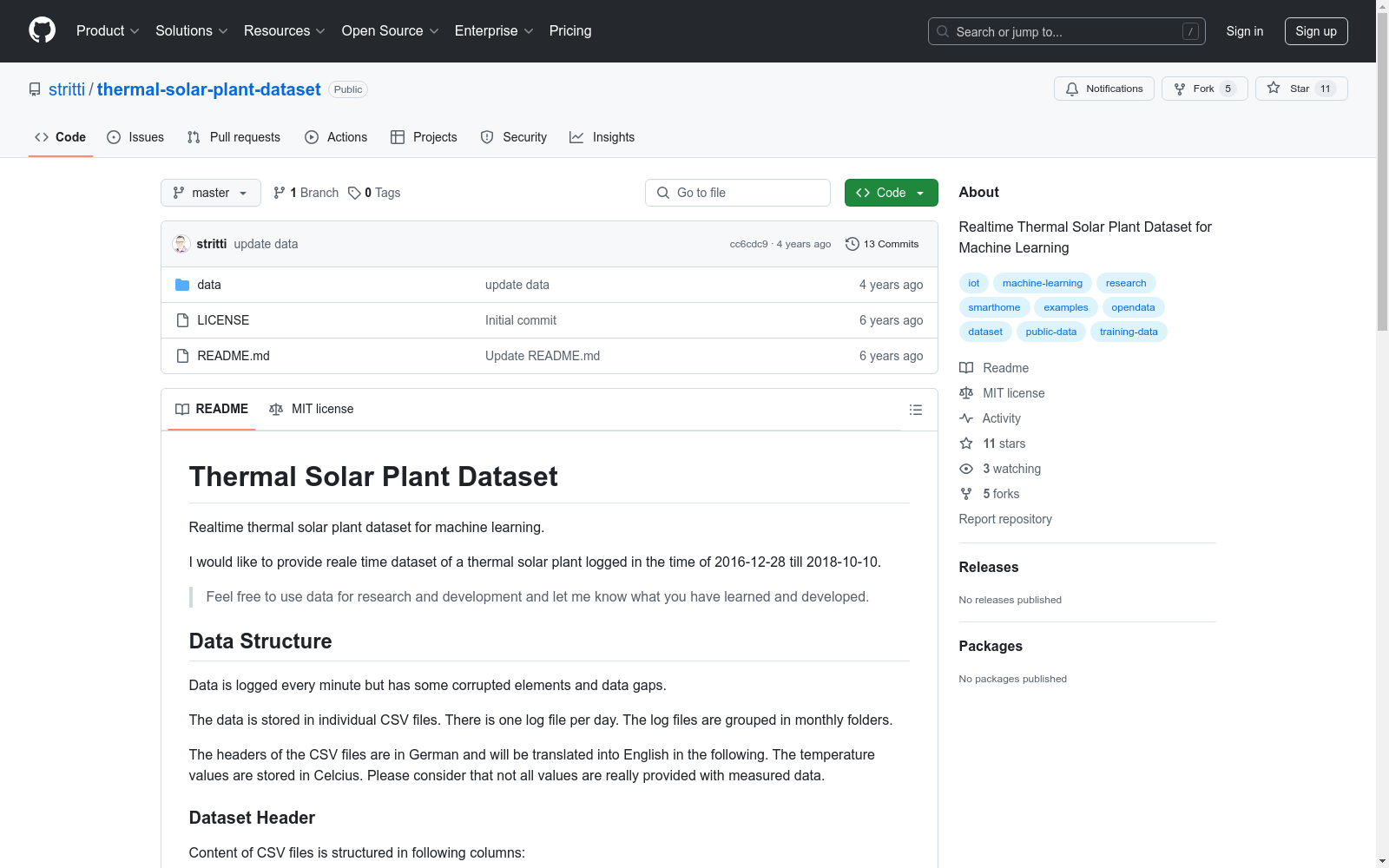
Task: View the 13 Commits history
Action: [882, 244]
